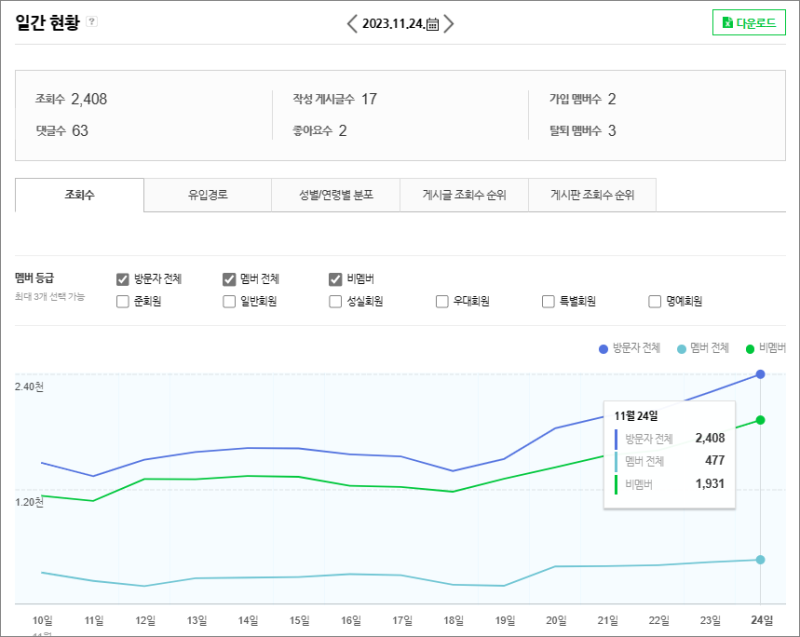Check the 특별회원 checkbox
The width and height of the screenshot is (800, 637).
pos(548,301)
